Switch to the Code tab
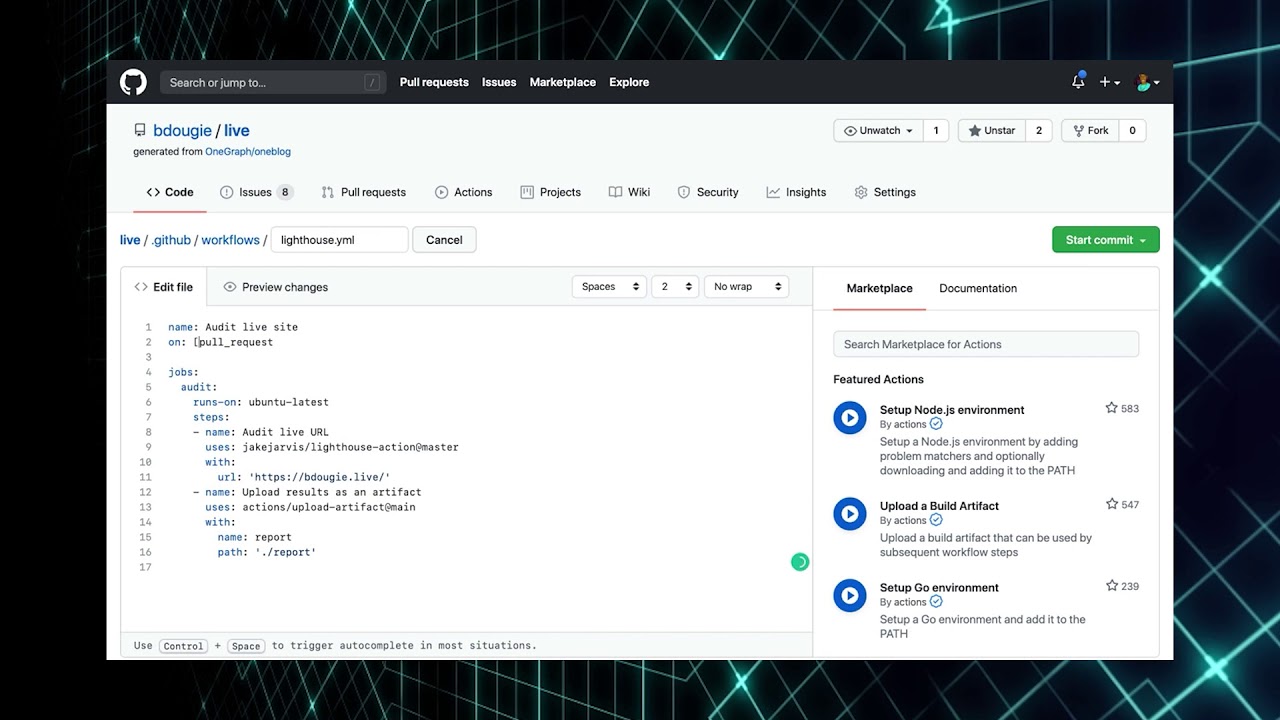Image resolution: width=1280 pixels, height=720 pixels. click(169, 192)
